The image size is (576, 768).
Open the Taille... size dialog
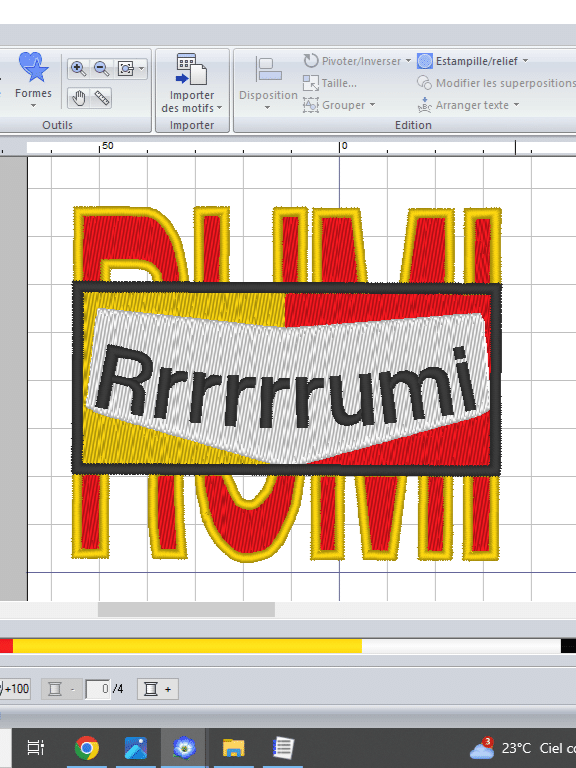(x=330, y=83)
